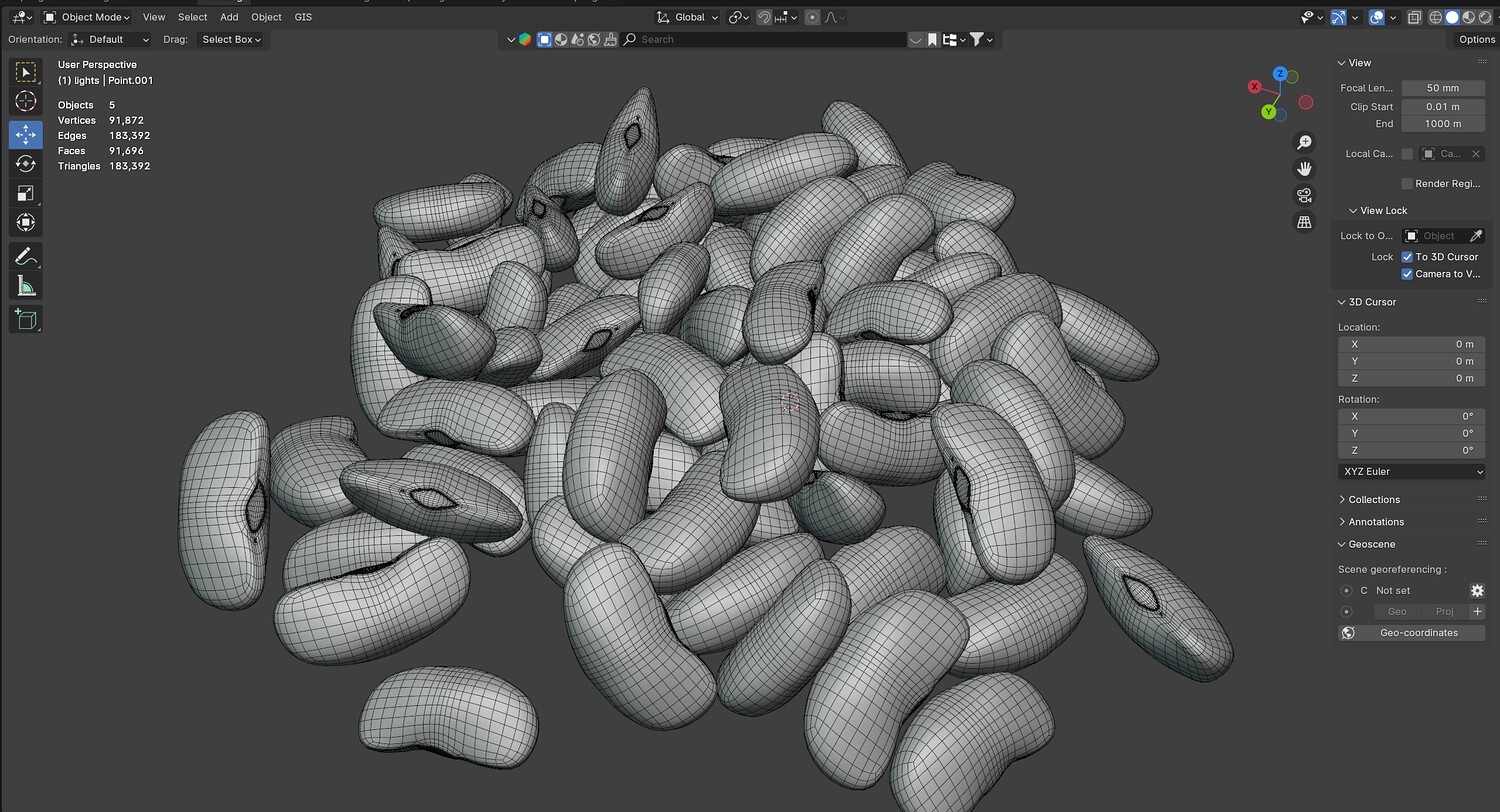Open the Drag Select Box dropdown
The width and height of the screenshot is (1500, 812).
pos(231,39)
